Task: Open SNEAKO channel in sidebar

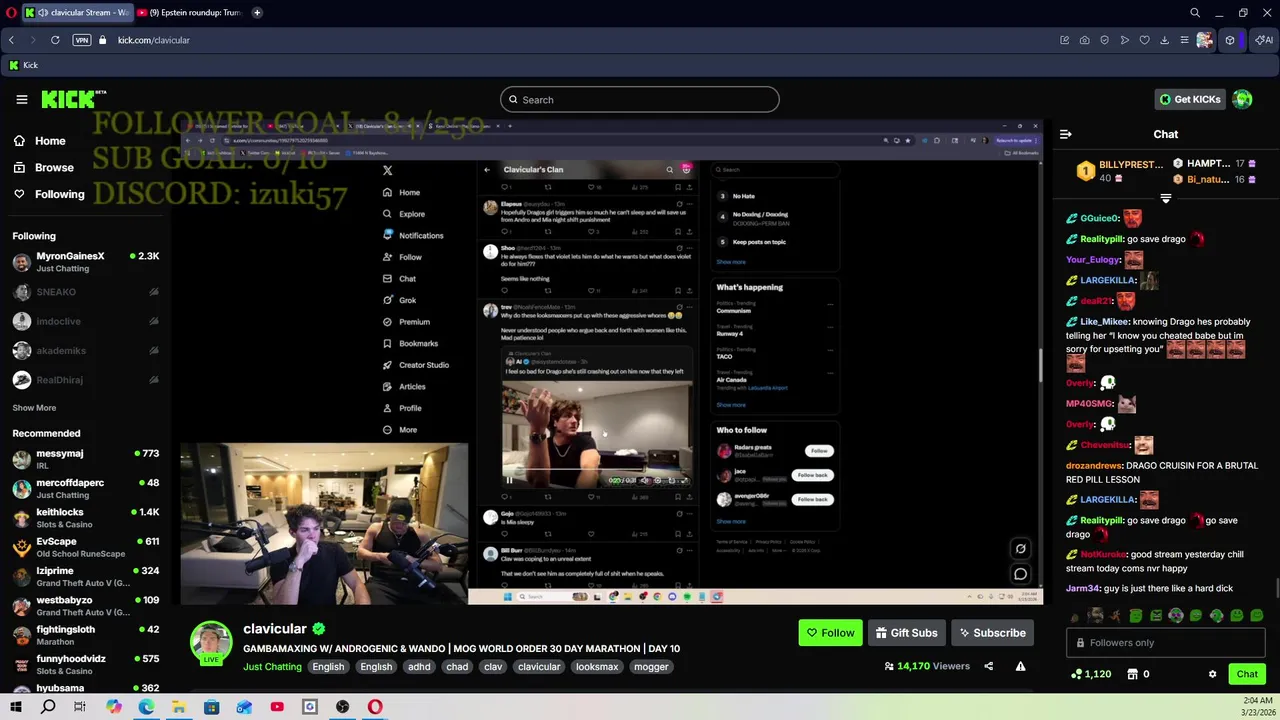Action: [x=85, y=292]
